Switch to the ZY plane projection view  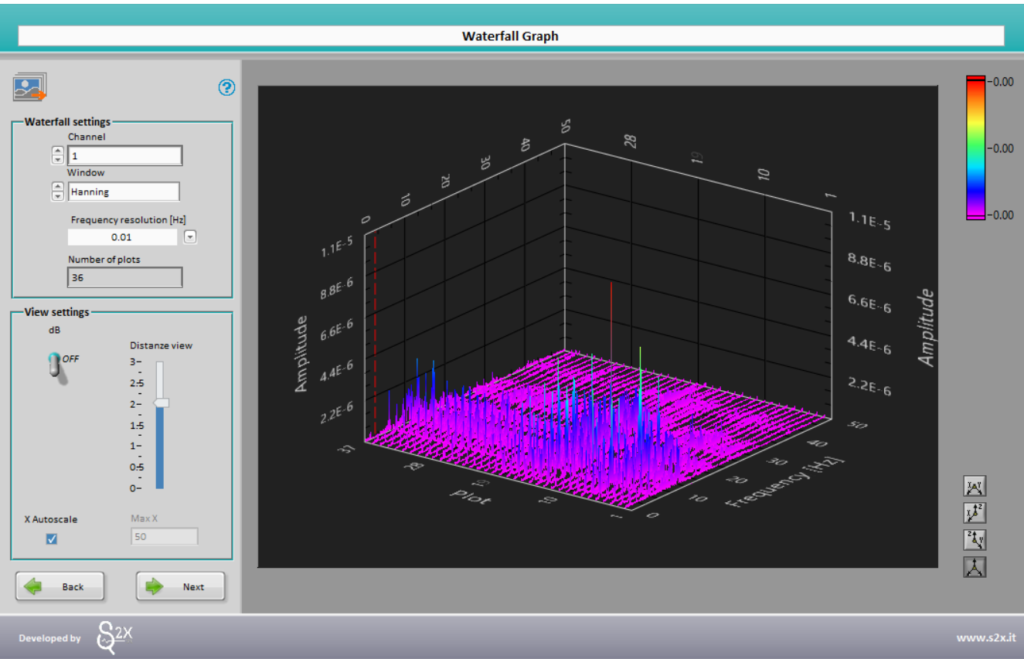click(x=974, y=540)
